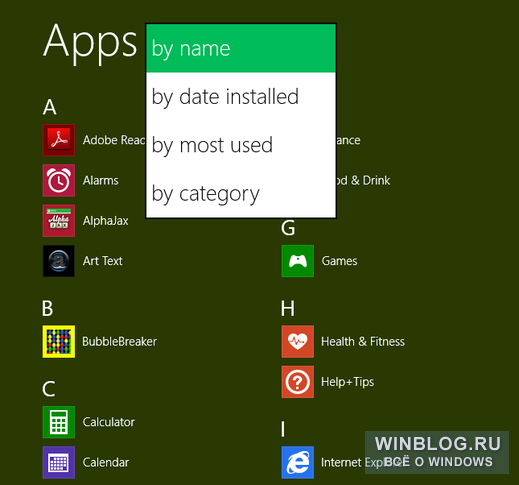The image size is (519, 485).
Task: Click the 'Art Text' app label
Action: (103, 261)
